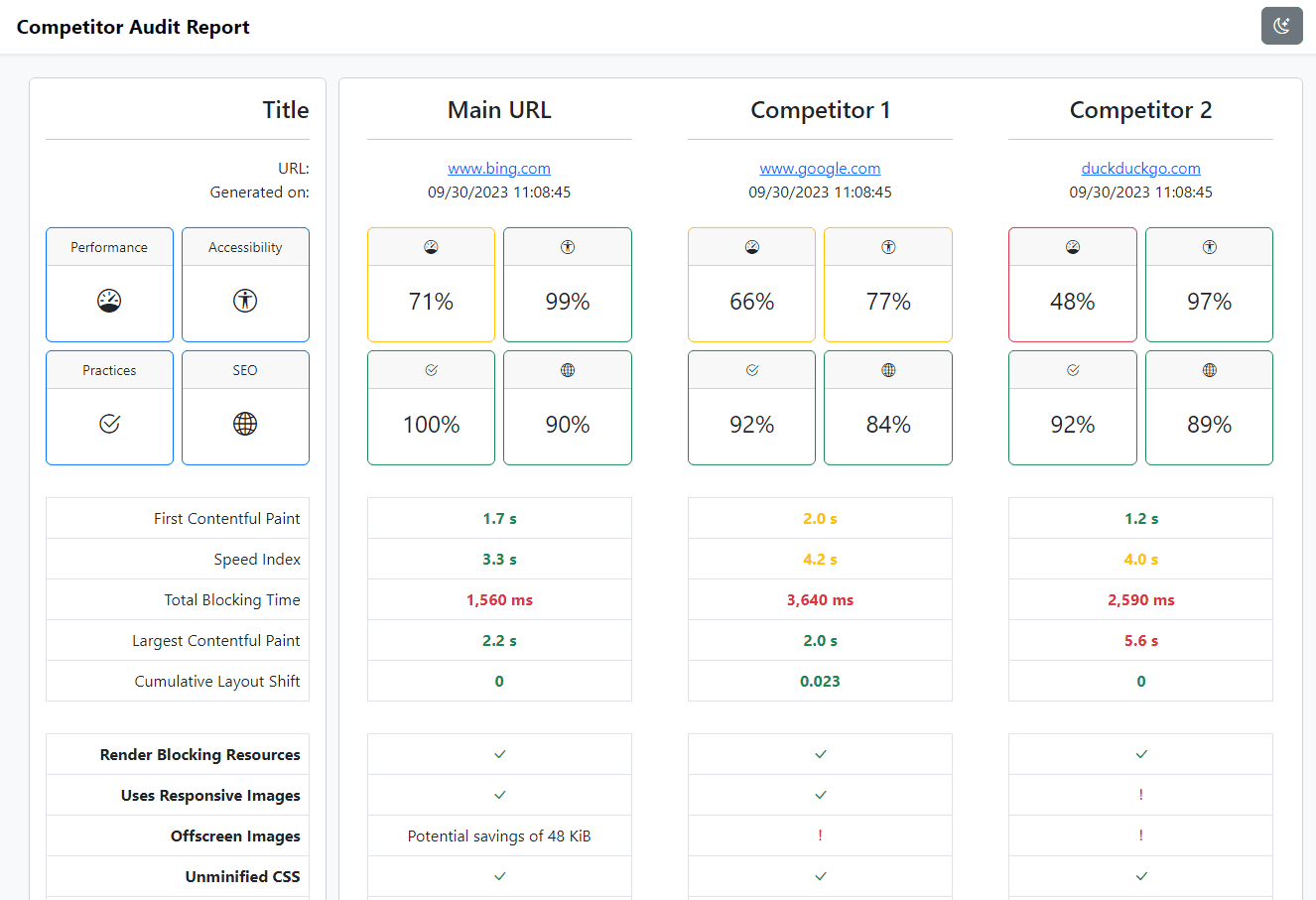Click the Unminified CSS row label

[x=242, y=876]
